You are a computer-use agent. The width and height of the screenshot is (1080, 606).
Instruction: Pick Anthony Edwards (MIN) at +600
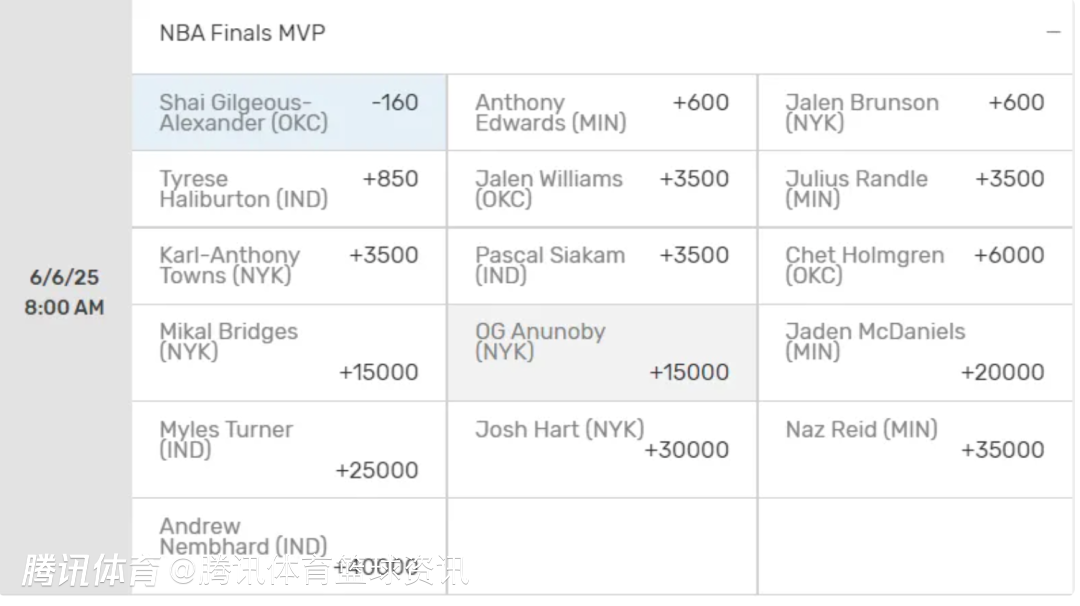pyautogui.click(x=601, y=113)
